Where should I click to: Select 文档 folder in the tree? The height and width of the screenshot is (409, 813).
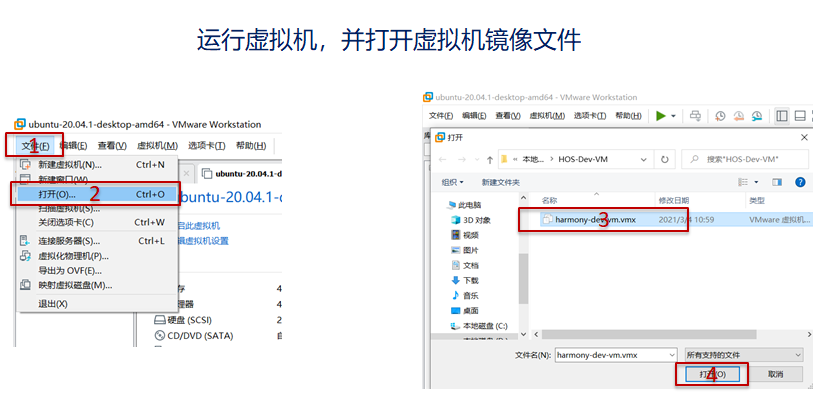465,265
